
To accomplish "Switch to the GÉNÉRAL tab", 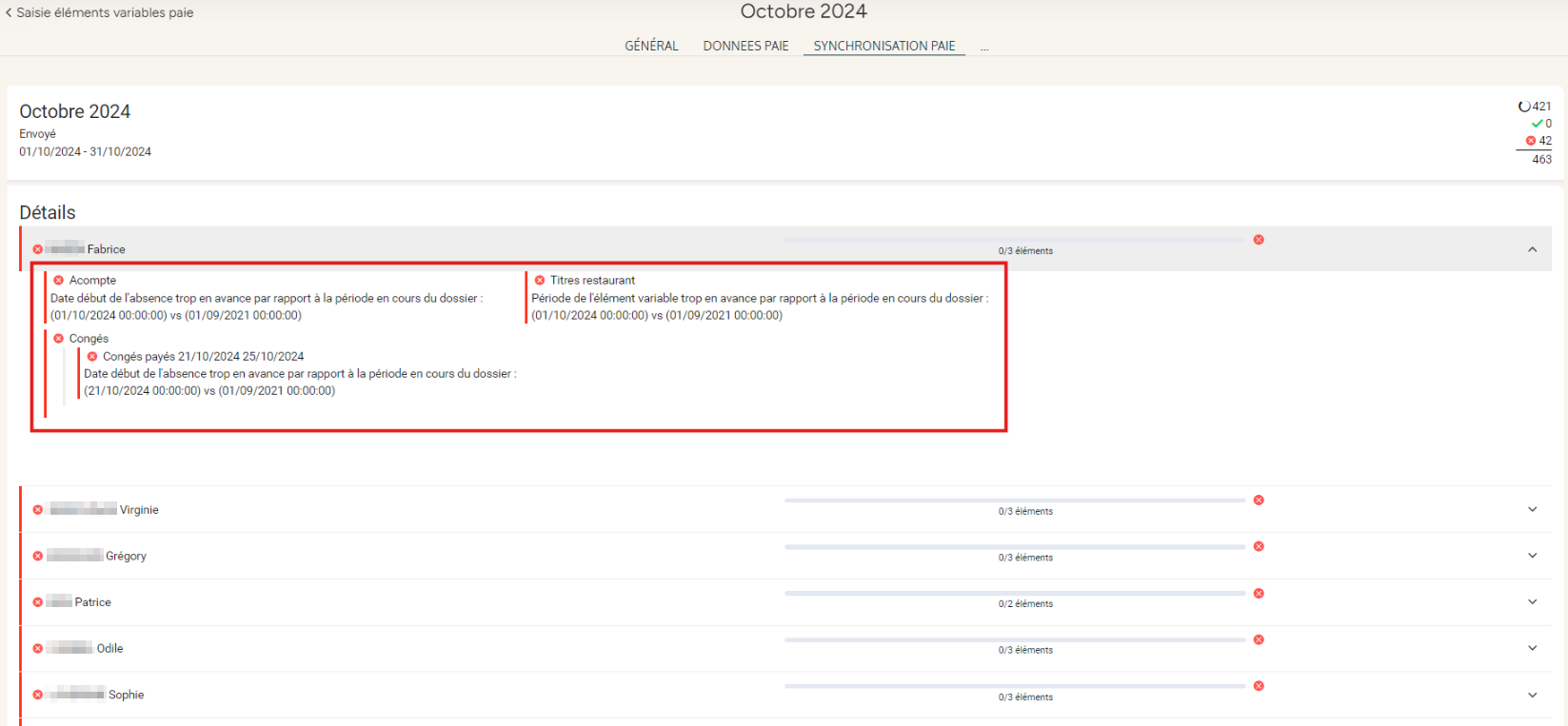I will [651, 46].
